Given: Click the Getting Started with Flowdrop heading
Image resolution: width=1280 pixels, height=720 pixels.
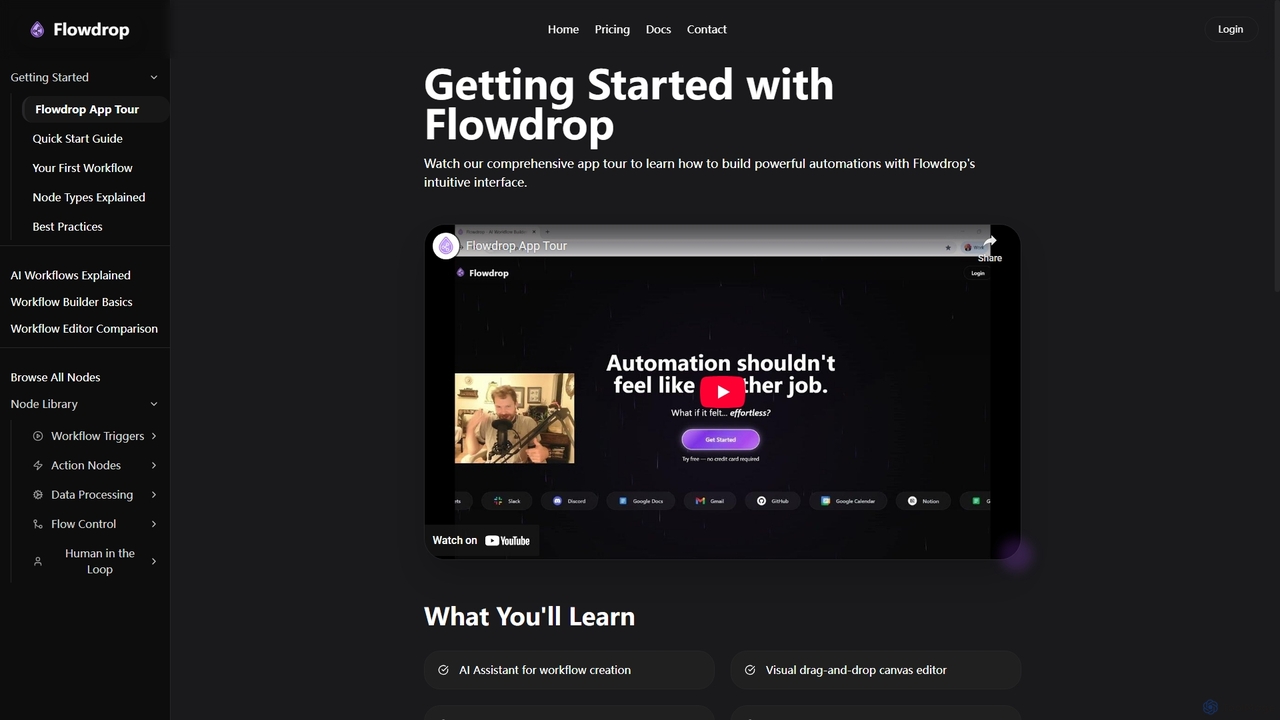Looking at the screenshot, I should click(629, 104).
